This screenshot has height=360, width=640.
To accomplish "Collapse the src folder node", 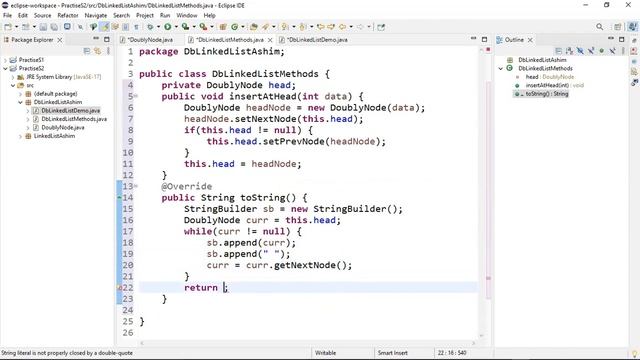I will (x=13, y=86).
